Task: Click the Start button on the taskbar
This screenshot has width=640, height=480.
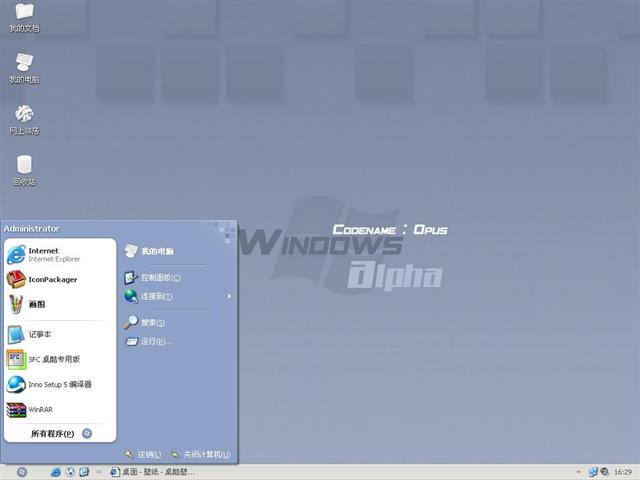Action: (22, 472)
